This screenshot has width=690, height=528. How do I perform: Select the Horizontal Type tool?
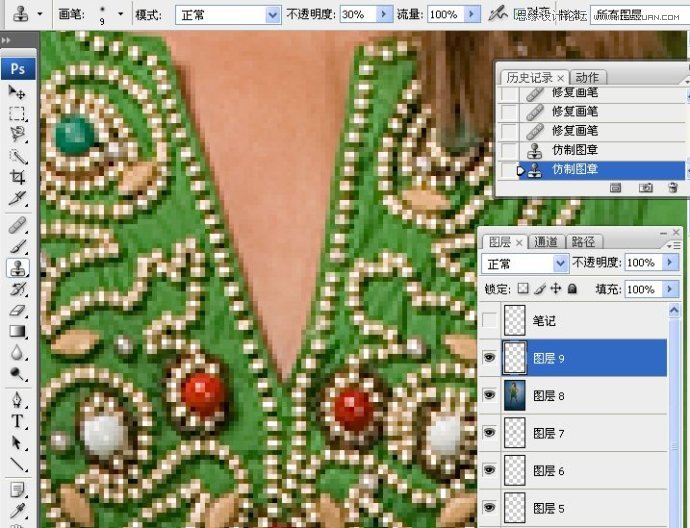(x=17, y=421)
